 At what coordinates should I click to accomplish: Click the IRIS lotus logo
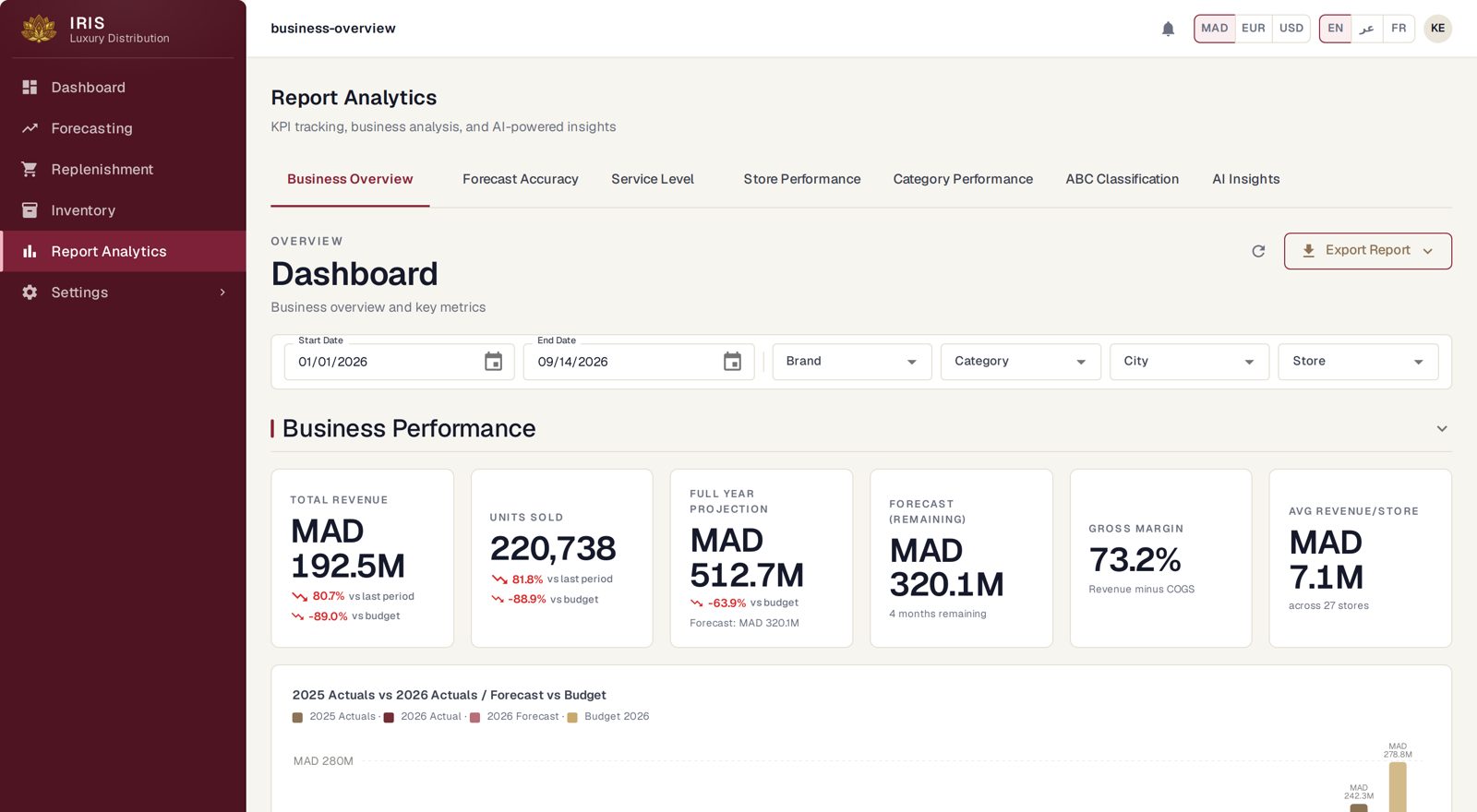pyautogui.click(x=39, y=29)
